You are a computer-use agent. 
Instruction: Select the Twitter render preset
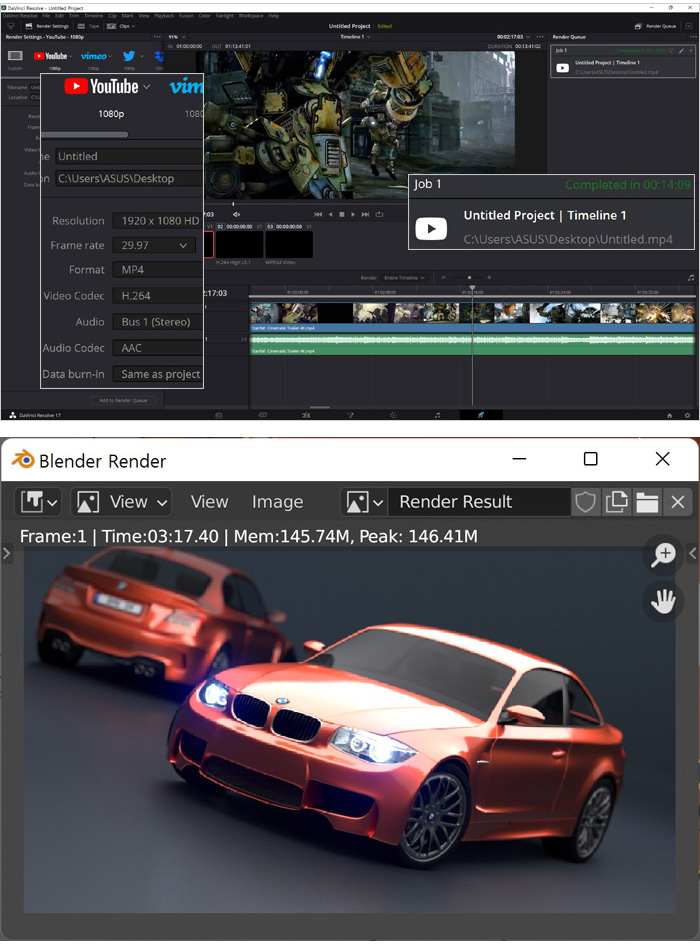[129, 56]
